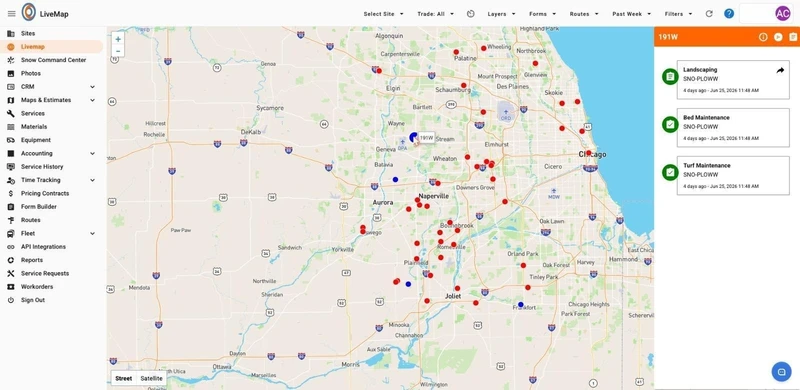The image size is (800, 390).
Task: Click the LiveMap logo icon
Action: tap(29, 12)
